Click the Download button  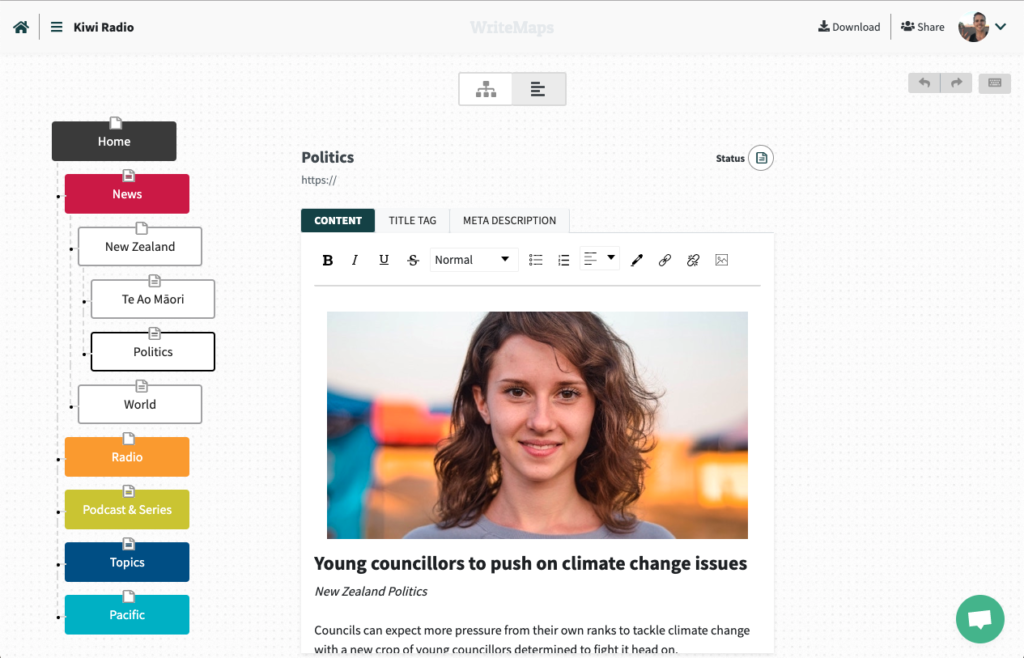[849, 27]
